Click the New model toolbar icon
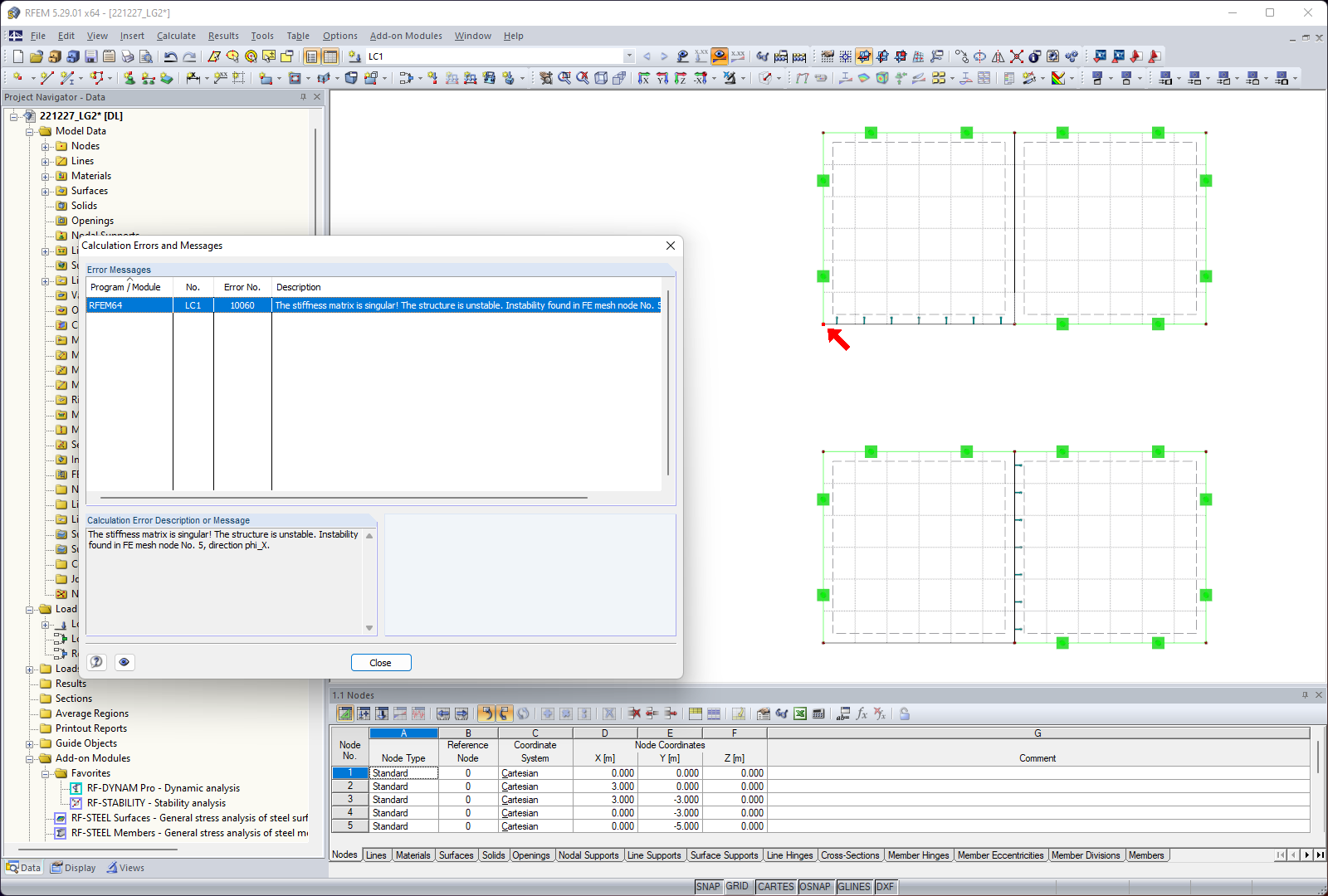This screenshot has width=1328, height=896. [x=18, y=56]
